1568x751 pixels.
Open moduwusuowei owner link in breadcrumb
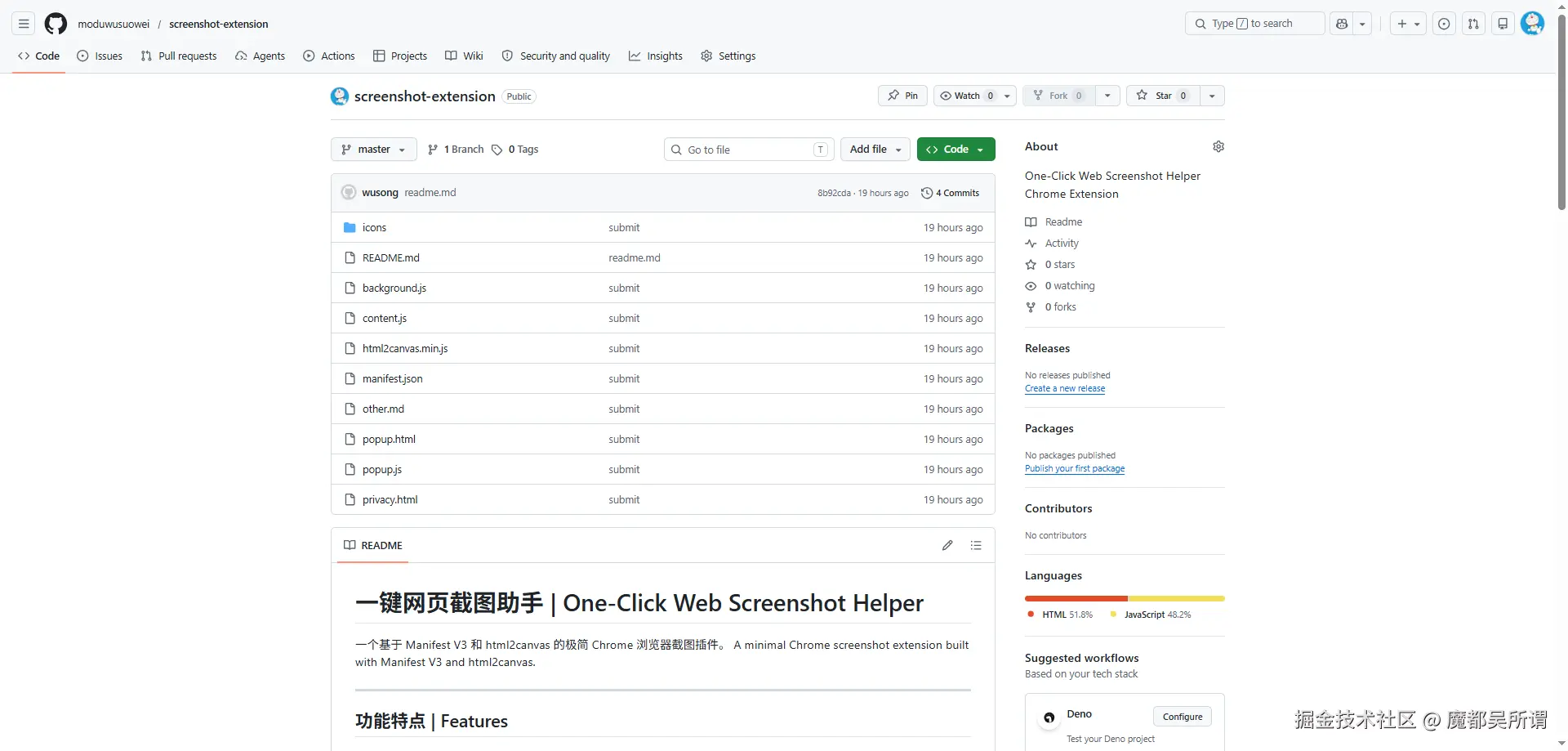click(x=114, y=24)
